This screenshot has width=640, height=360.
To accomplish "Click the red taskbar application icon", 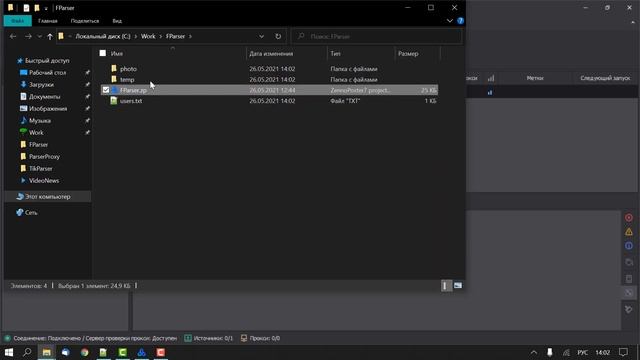I will [x=160, y=352].
